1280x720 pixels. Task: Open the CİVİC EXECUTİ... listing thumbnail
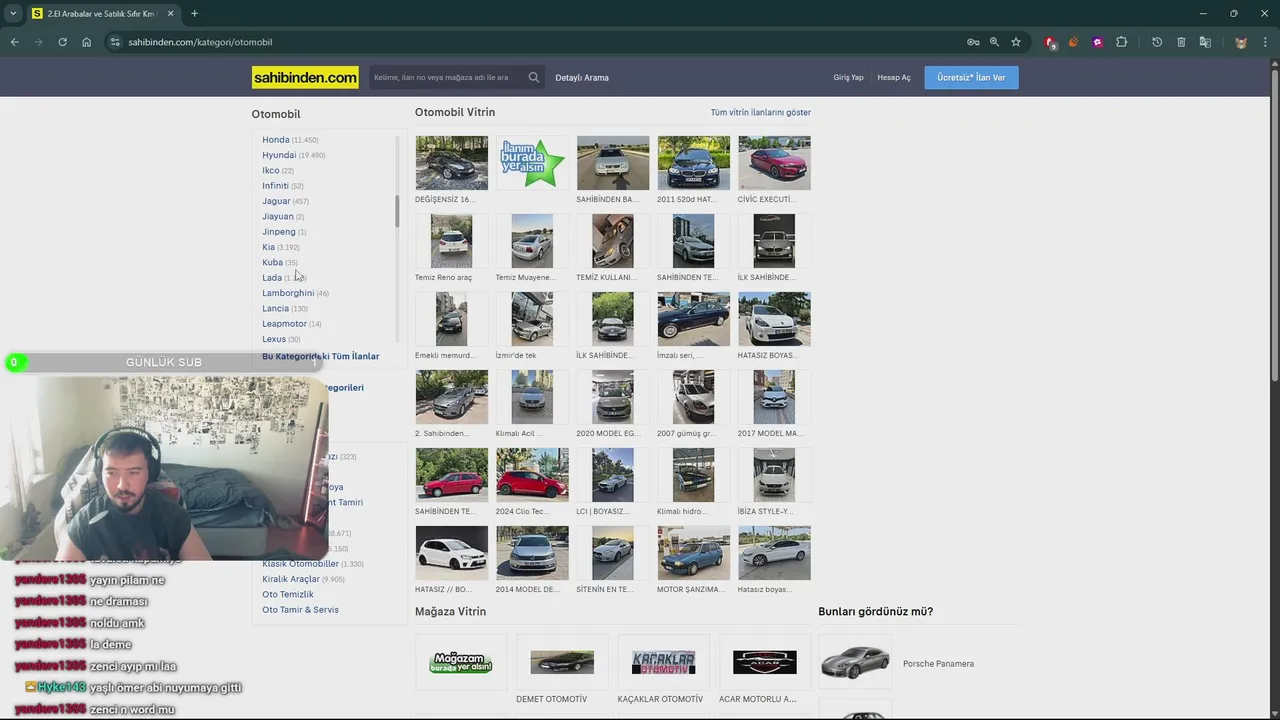pos(774,163)
